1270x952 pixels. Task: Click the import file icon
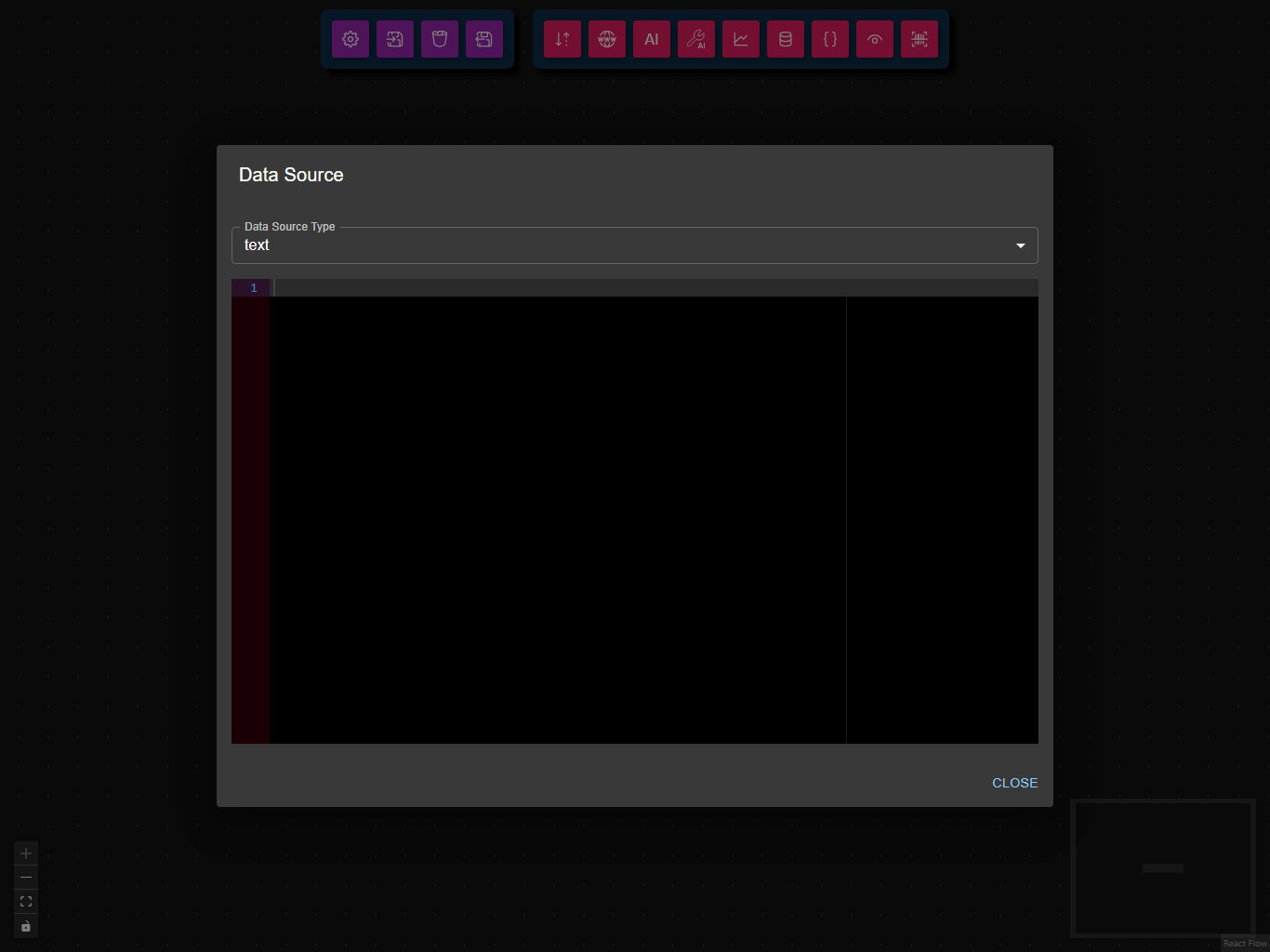395,39
